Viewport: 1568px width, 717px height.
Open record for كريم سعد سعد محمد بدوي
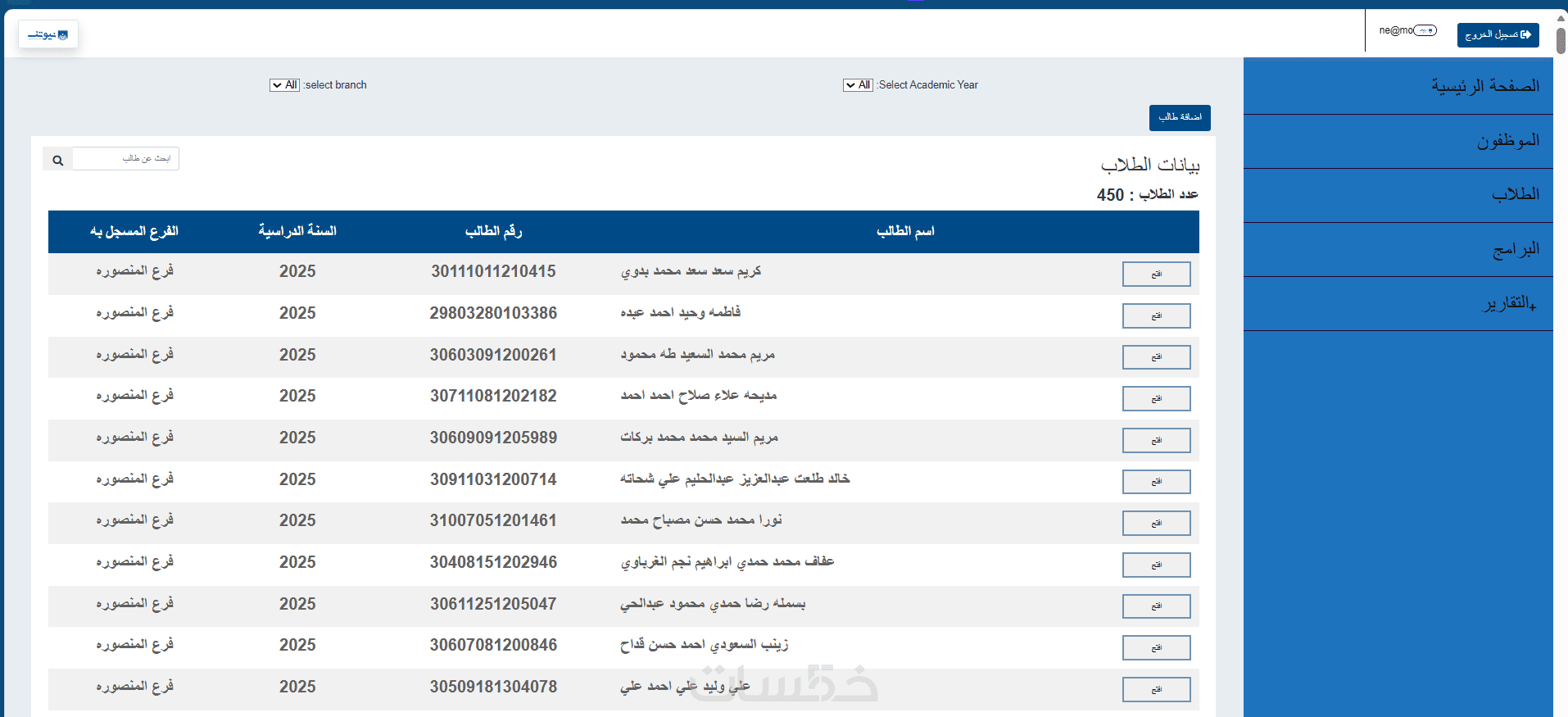pos(1157,274)
